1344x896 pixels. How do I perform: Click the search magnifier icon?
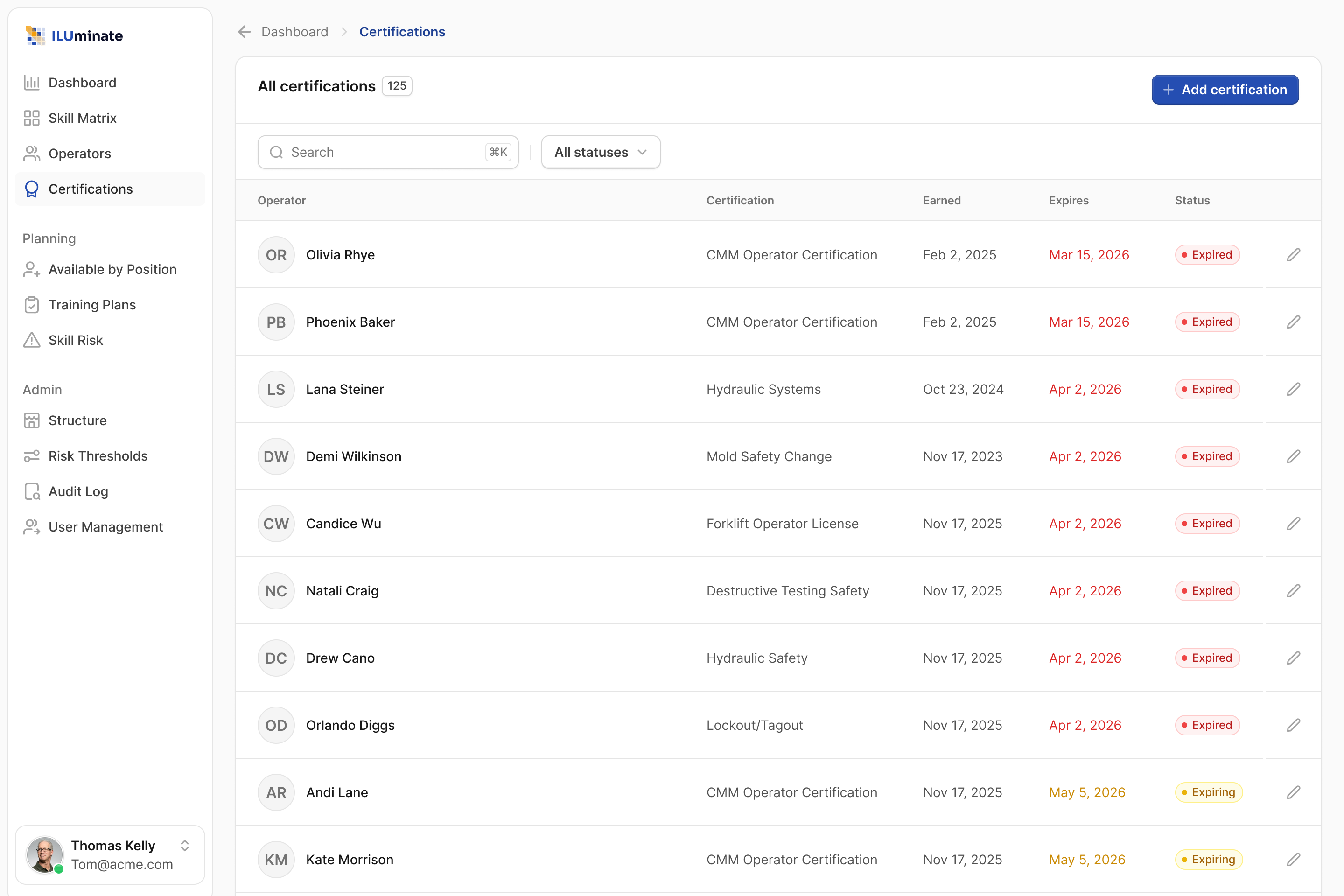(x=277, y=153)
